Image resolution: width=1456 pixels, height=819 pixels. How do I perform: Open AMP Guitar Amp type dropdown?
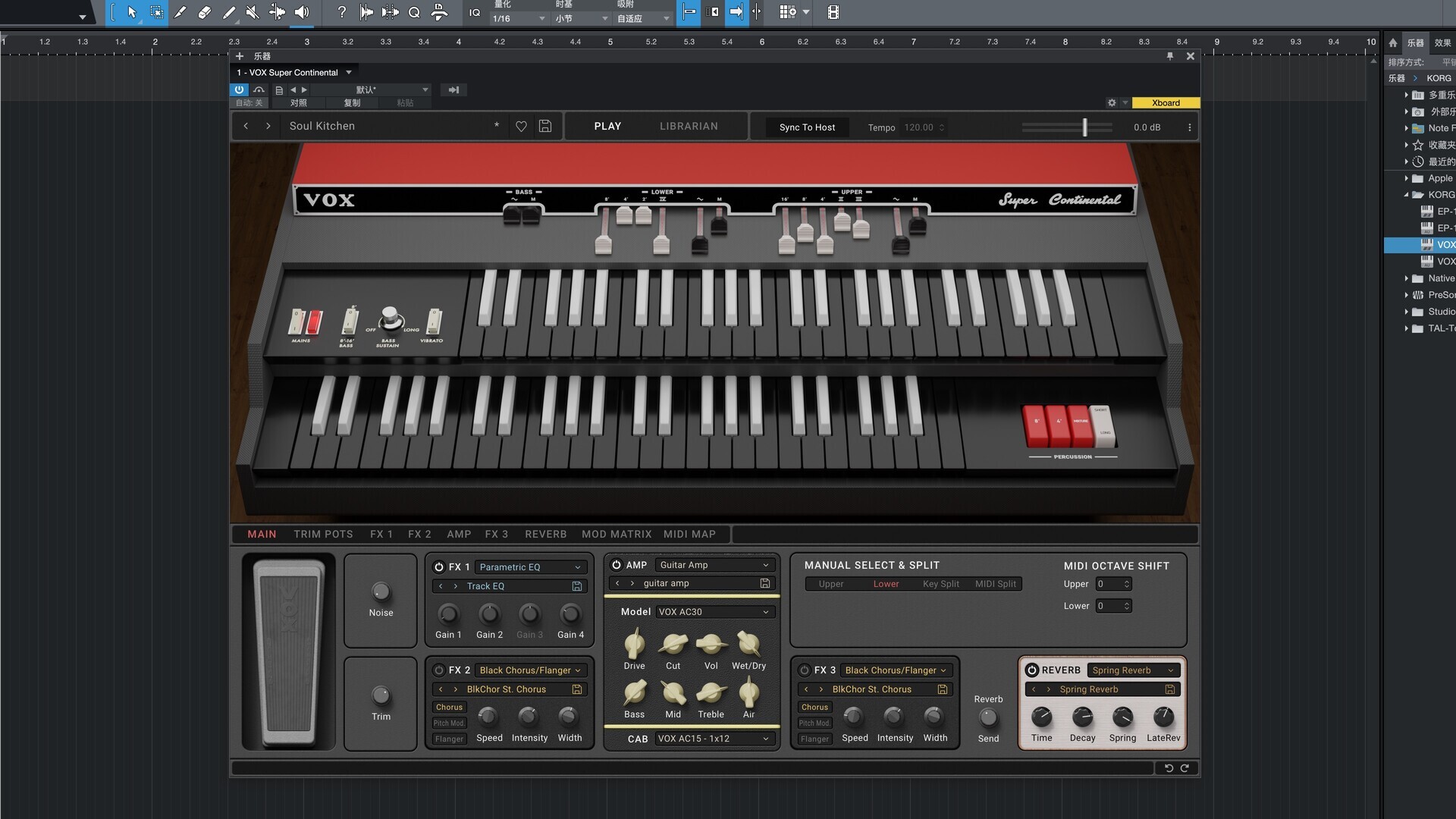714,565
